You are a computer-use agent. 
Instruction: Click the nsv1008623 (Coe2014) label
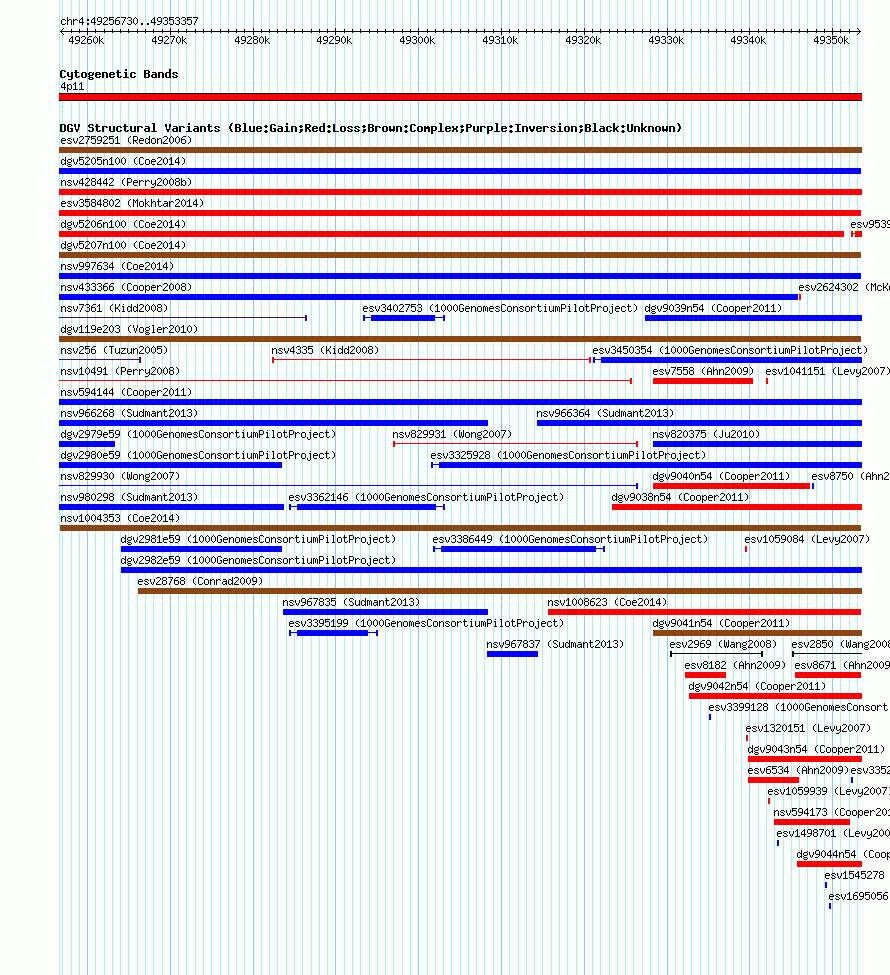pyautogui.click(x=608, y=603)
